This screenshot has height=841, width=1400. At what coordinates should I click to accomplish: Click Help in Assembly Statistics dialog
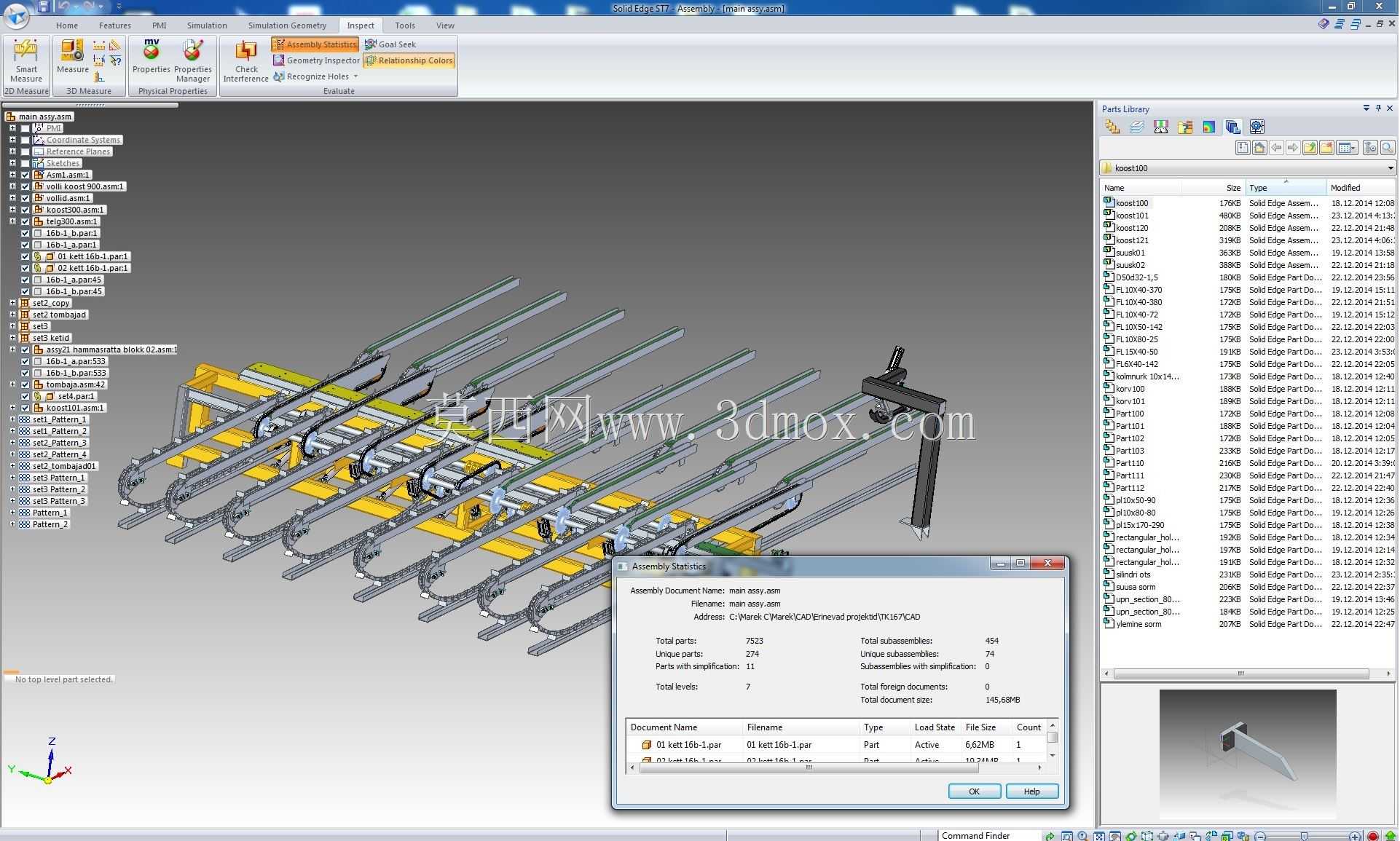pos(1031,791)
